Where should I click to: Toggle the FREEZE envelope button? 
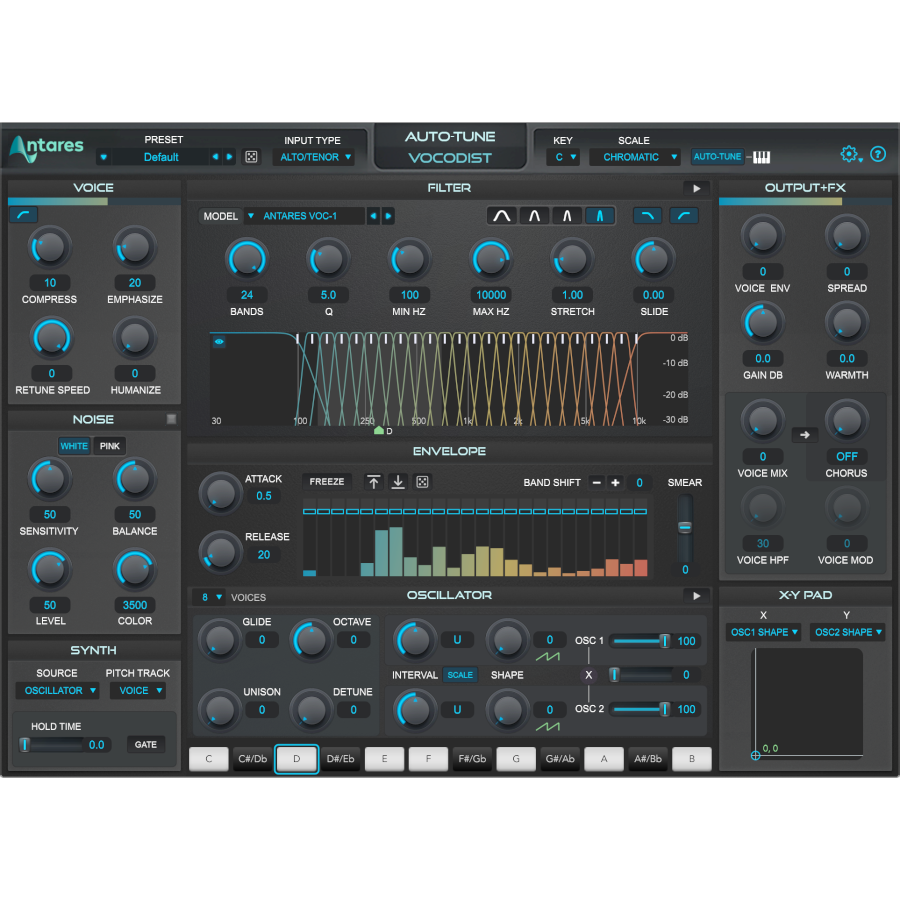327,482
